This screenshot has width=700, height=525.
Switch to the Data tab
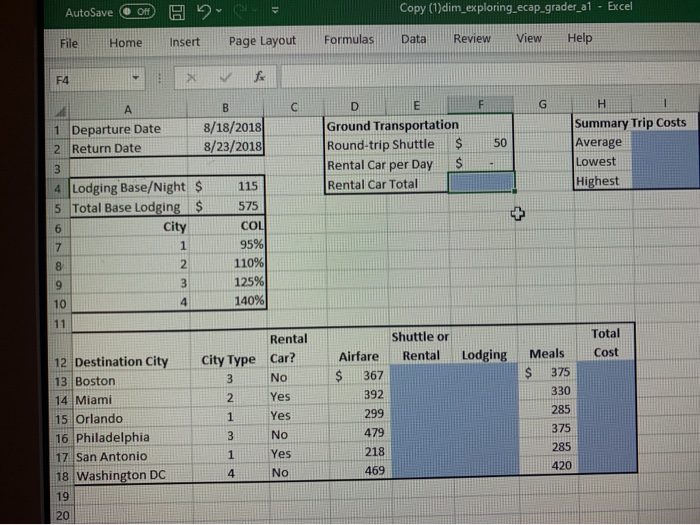coord(413,39)
